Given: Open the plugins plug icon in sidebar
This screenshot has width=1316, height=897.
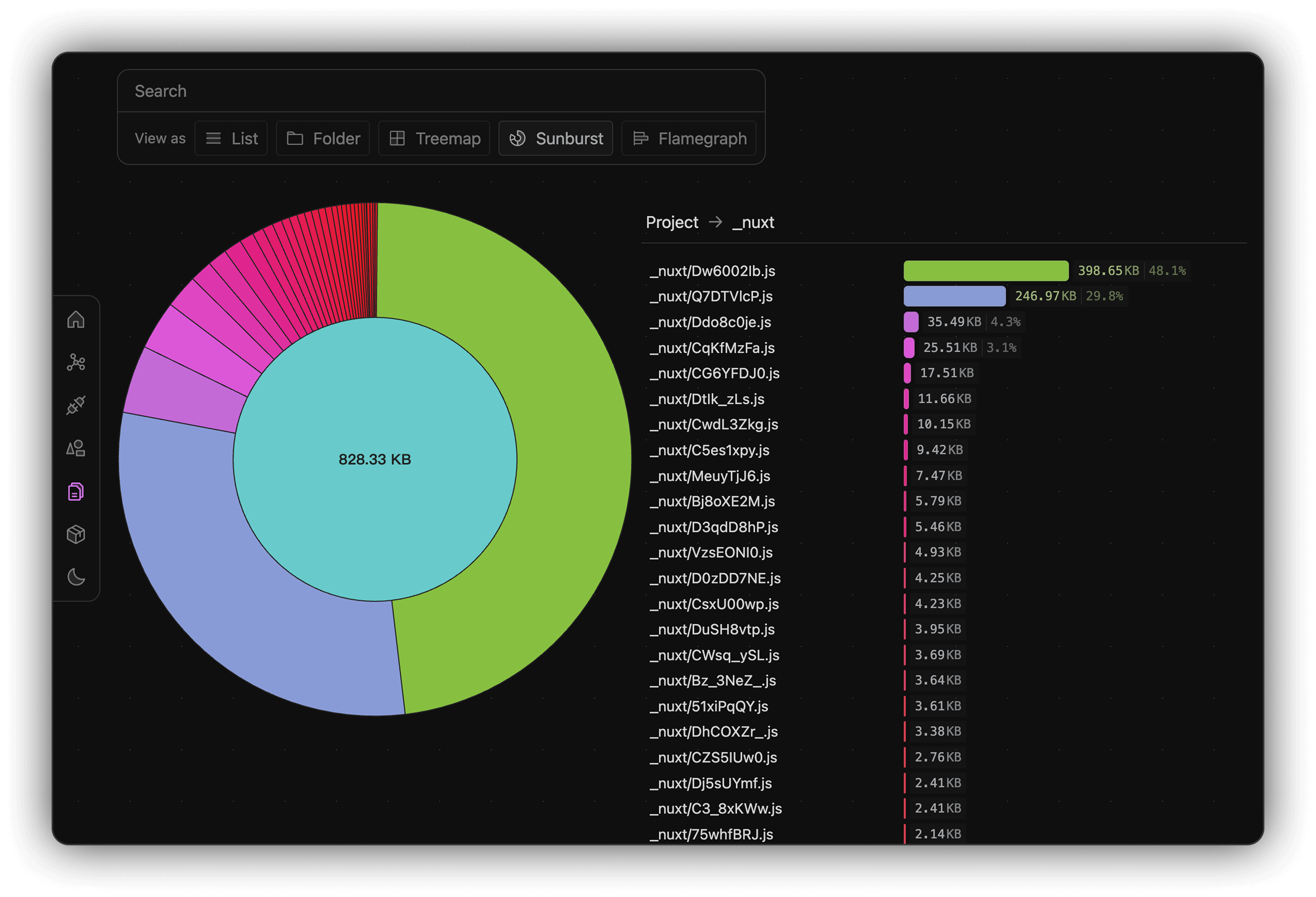Looking at the screenshot, I should (76, 405).
